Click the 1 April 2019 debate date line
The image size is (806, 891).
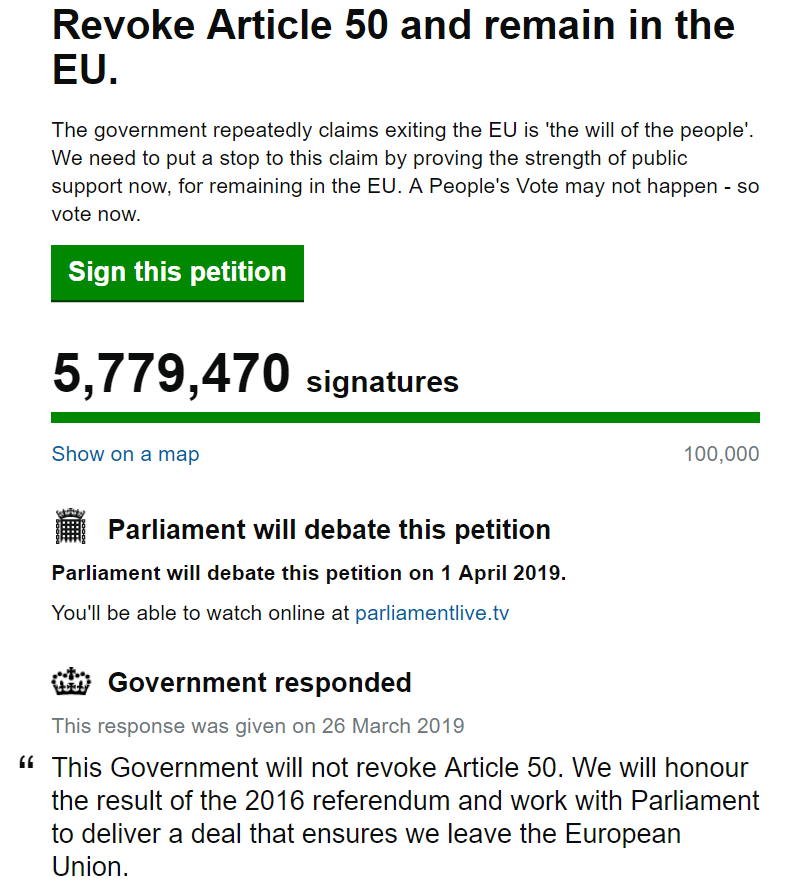click(309, 573)
